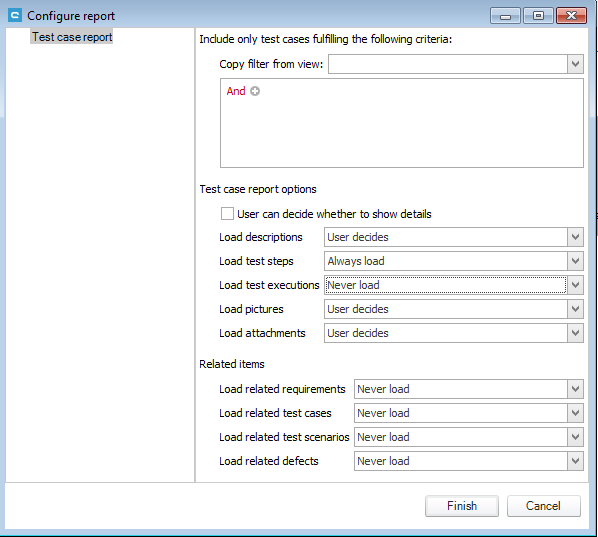
Task: Expand the Load descriptions dropdown arrow
Action: point(575,237)
